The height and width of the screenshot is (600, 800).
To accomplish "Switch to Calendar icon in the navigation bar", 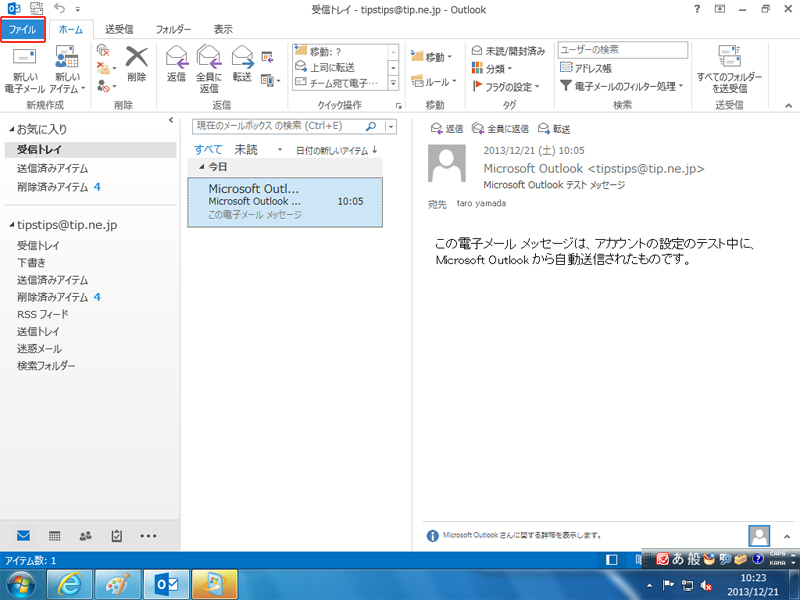I will [x=55, y=536].
